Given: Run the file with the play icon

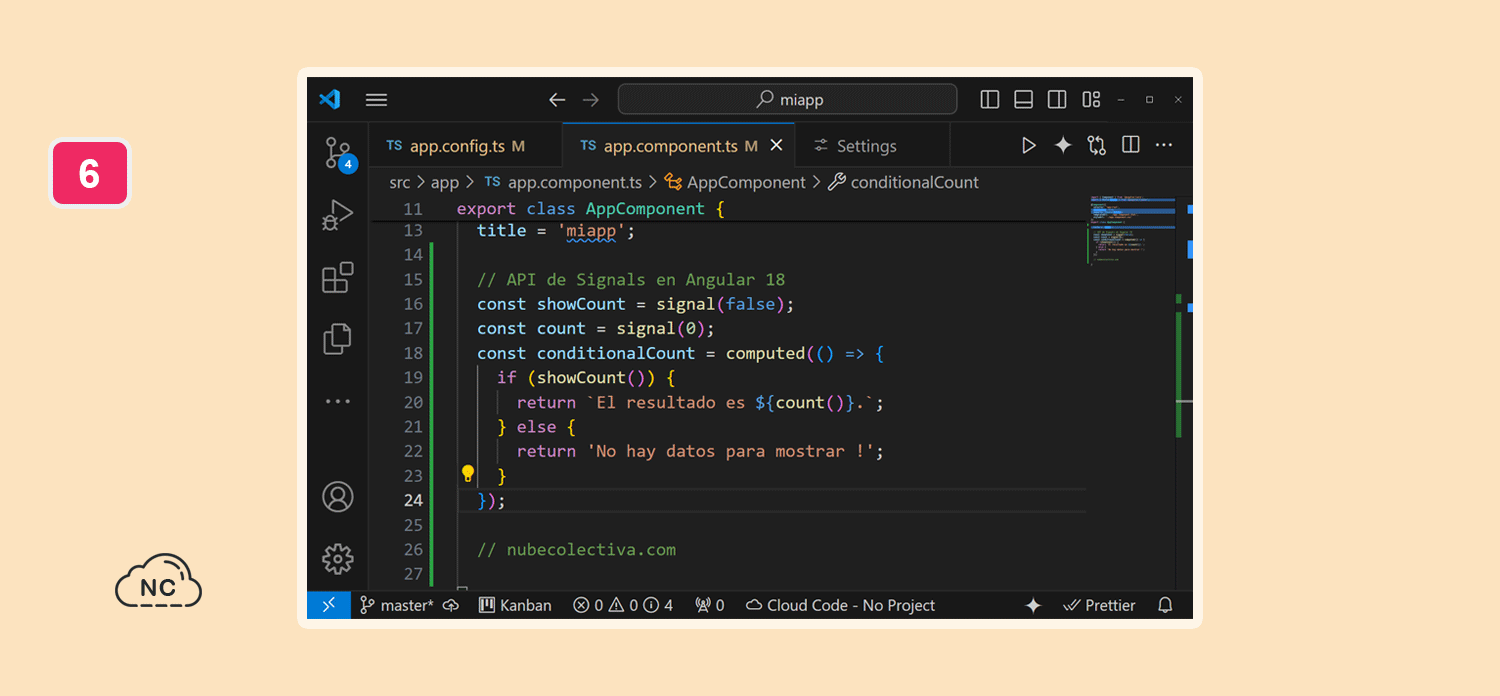Looking at the screenshot, I should pyautogui.click(x=1028, y=146).
